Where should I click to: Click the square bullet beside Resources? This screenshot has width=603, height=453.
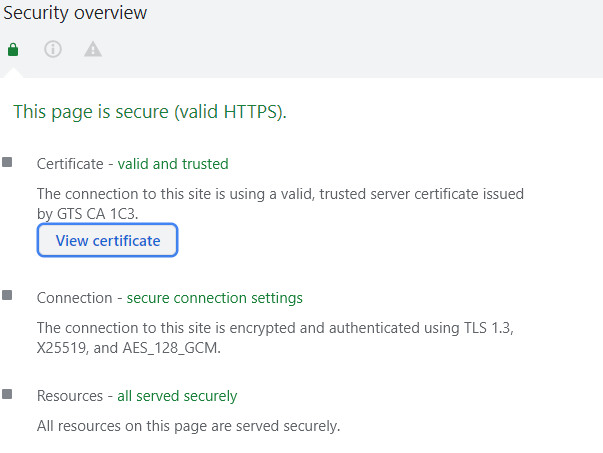pyautogui.click(x=8, y=395)
